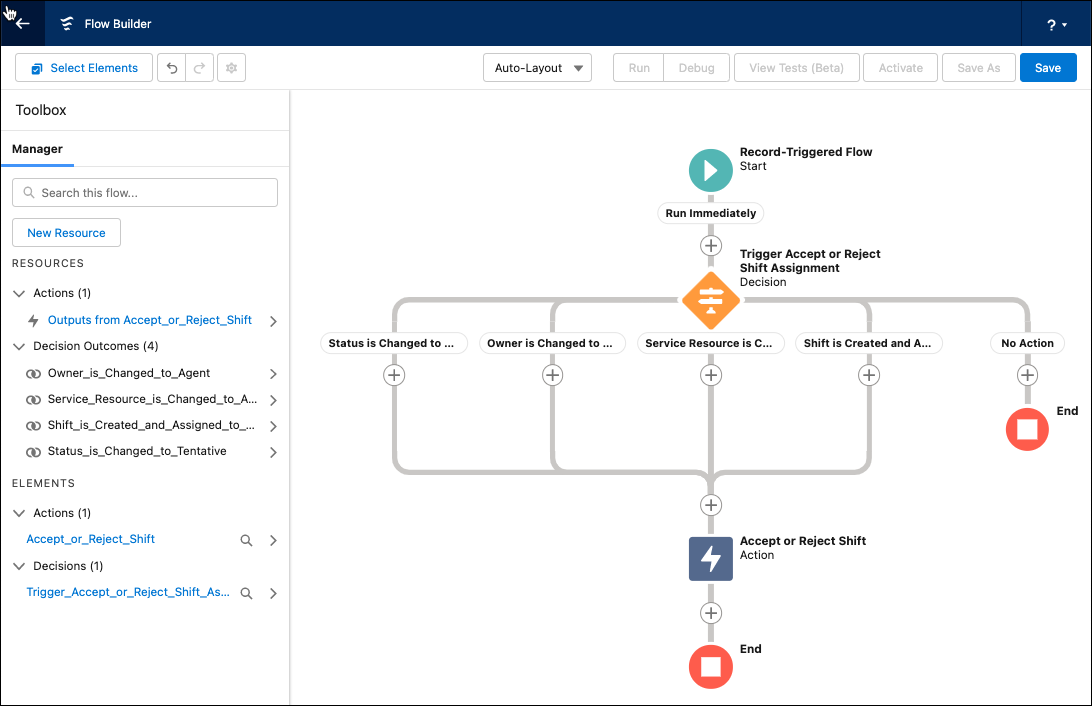Click Record-Triggered Flow title text
Viewport: 1092px width, 706px height.
click(x=806, y=152)
